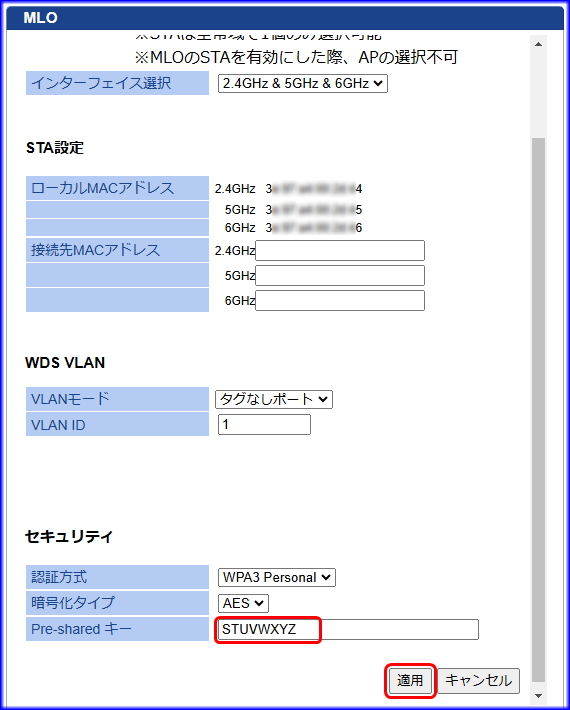The width and height of the screenshot is (570, 710).
Task: Open the VLANモード dropdown
Action: (273, 399)
